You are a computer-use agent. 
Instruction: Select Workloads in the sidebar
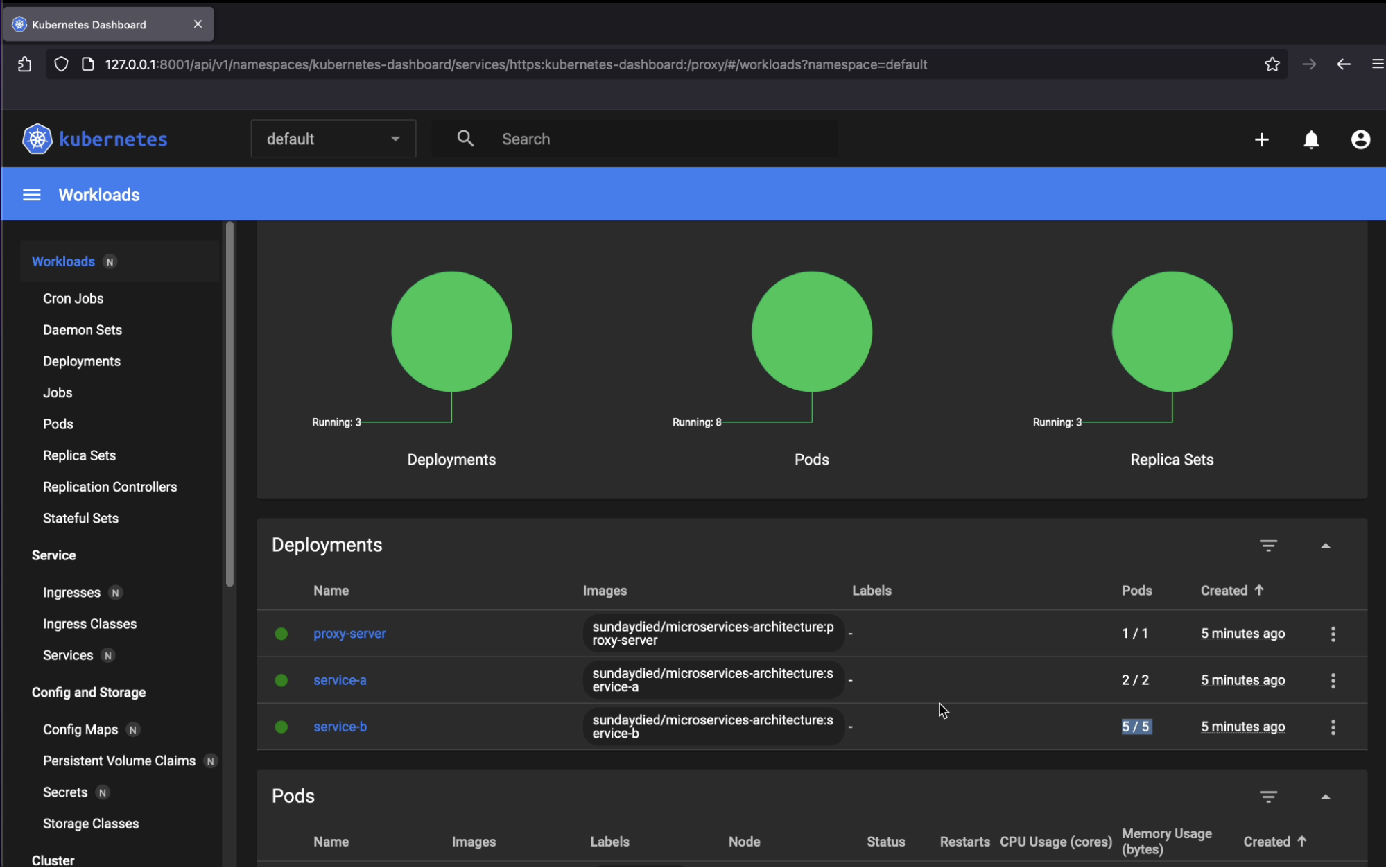pos(63,261)
